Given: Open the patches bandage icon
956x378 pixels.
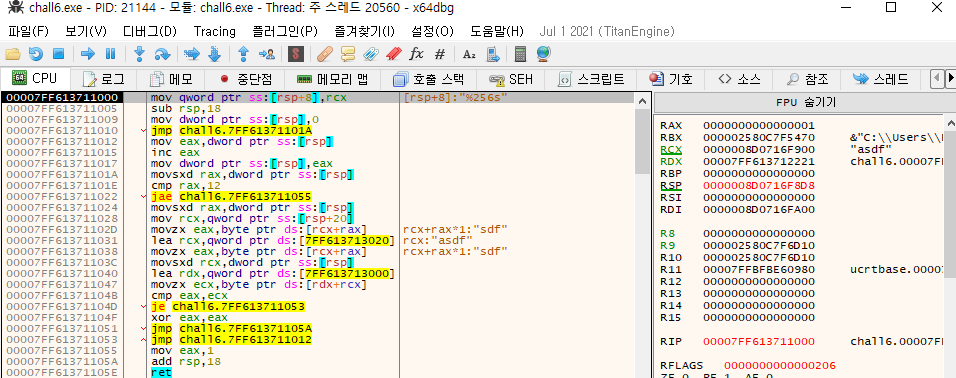Looking at the screenshot, I should [x=324, y=54].
